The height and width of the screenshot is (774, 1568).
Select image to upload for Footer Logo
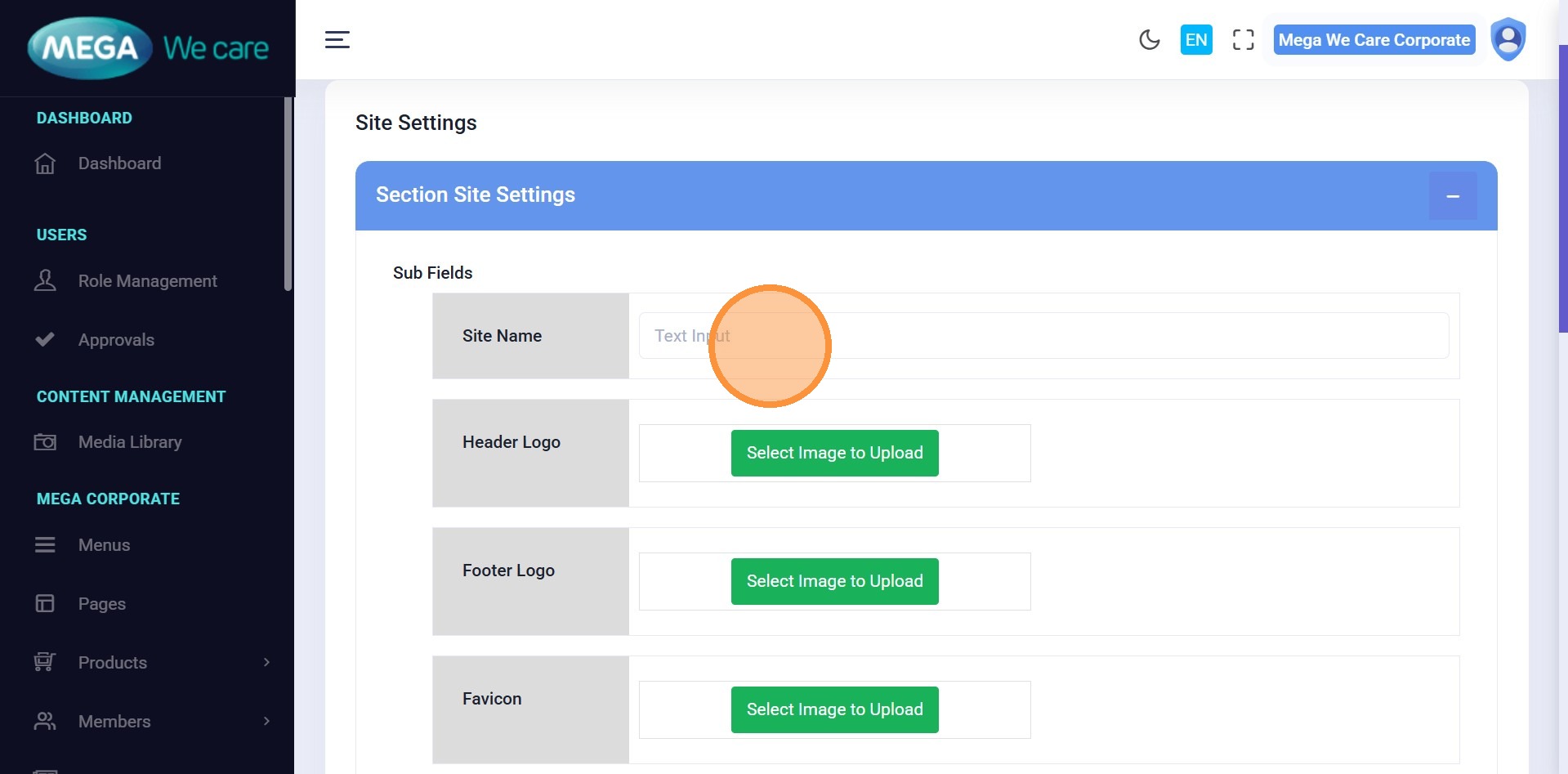tap(834, 581)
